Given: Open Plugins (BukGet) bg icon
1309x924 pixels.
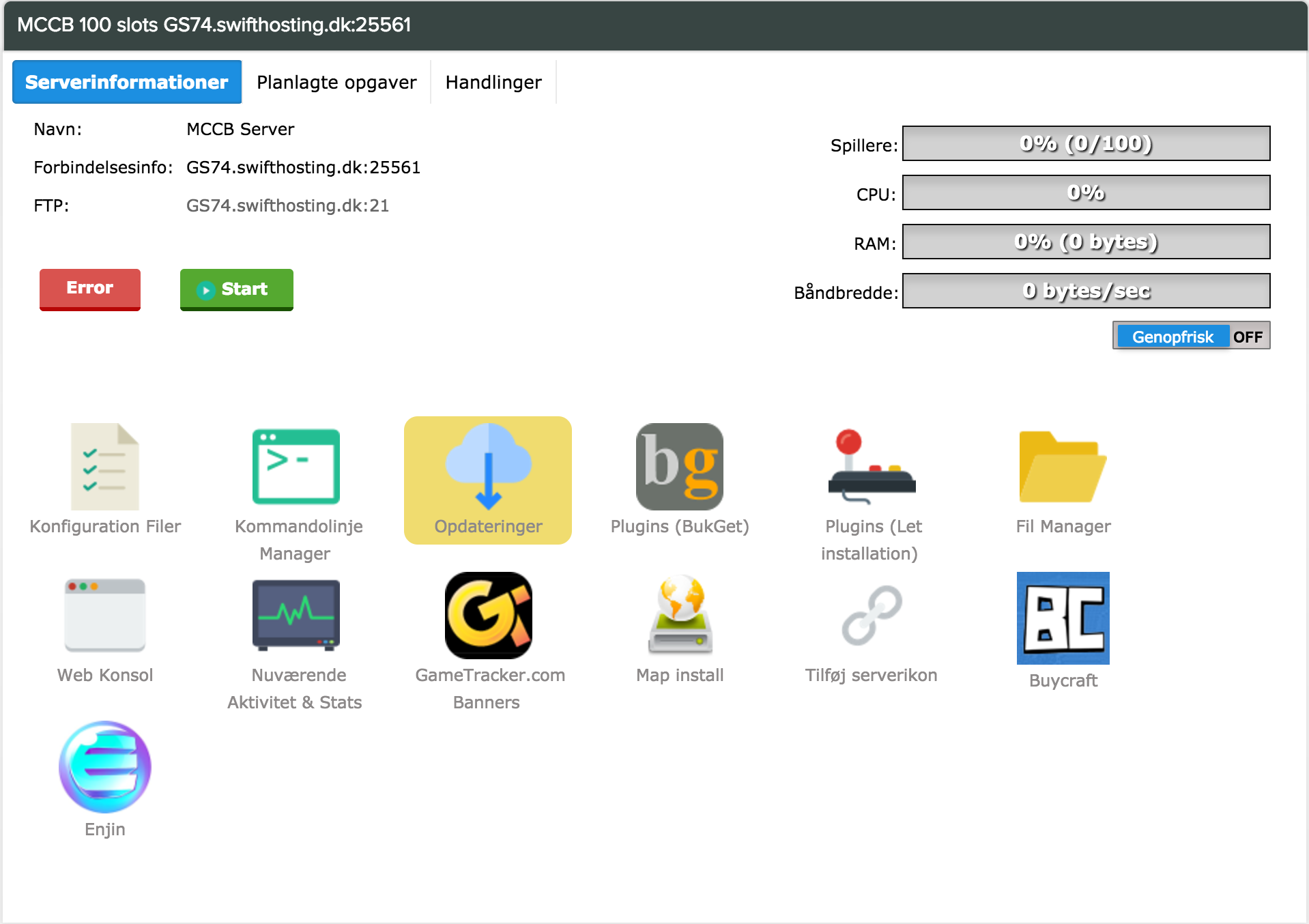Looking at the screenshot, I should [680, 467].
